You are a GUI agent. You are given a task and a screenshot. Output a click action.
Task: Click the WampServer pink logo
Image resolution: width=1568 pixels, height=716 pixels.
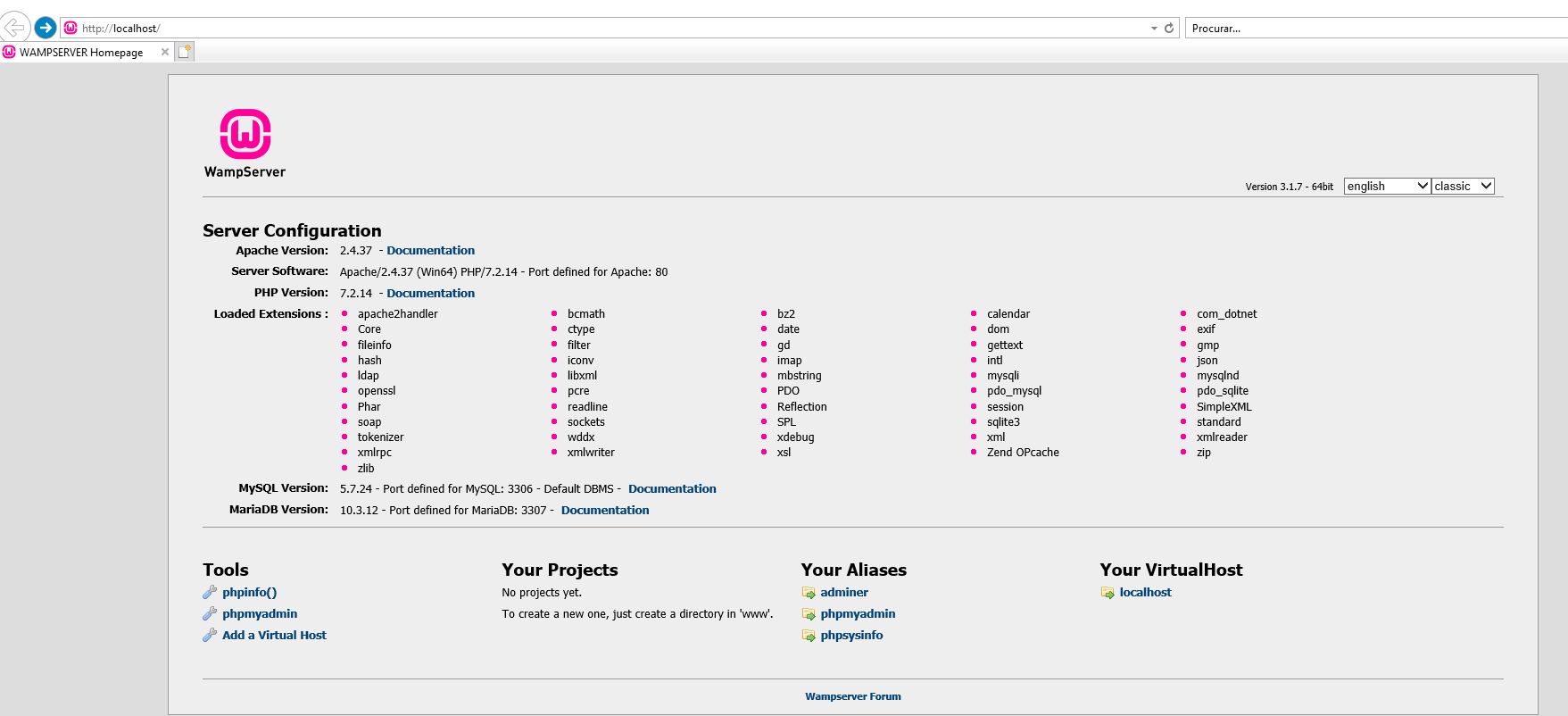click(245, 134)
